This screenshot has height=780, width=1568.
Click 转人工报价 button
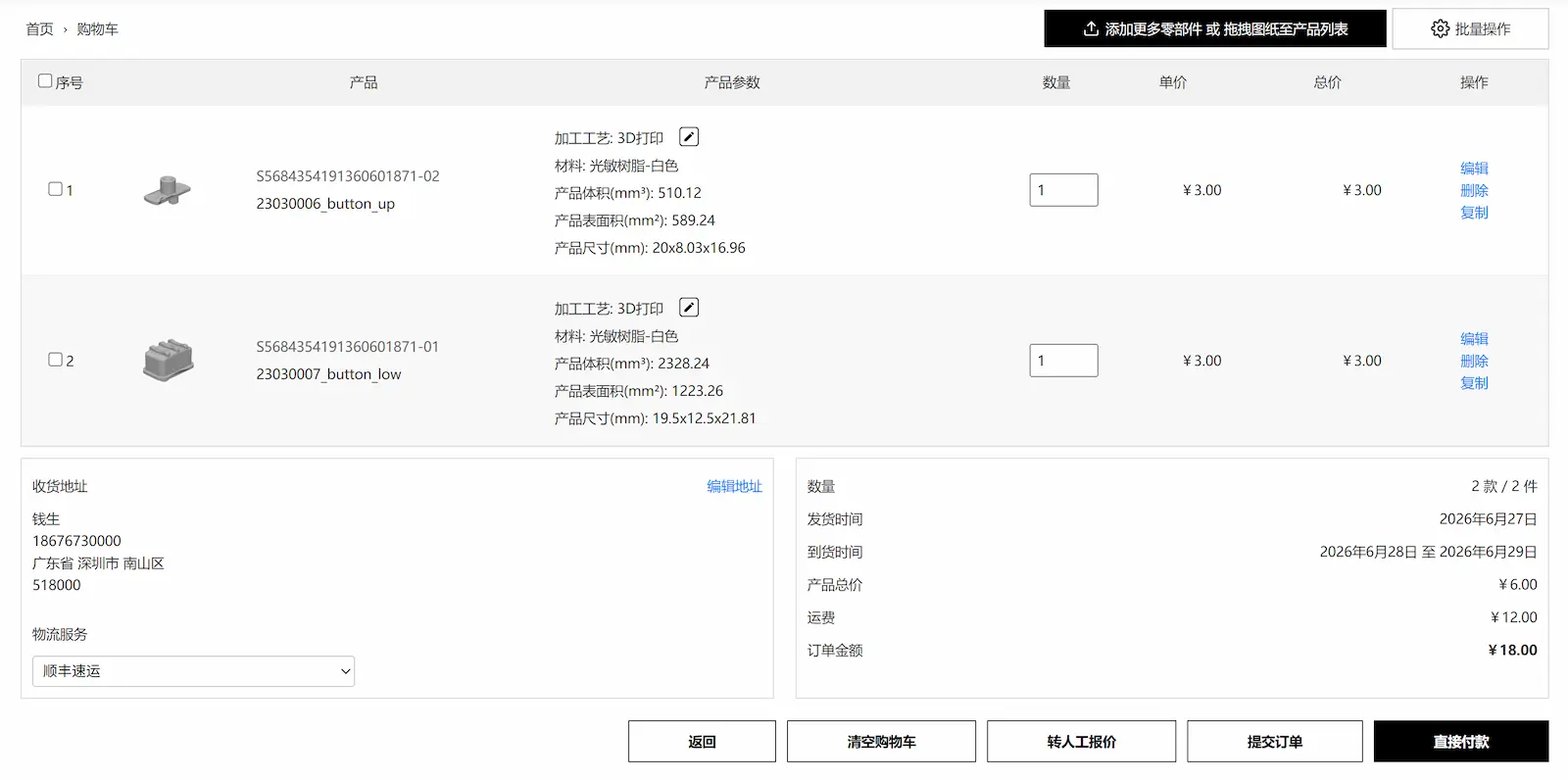1081,742
